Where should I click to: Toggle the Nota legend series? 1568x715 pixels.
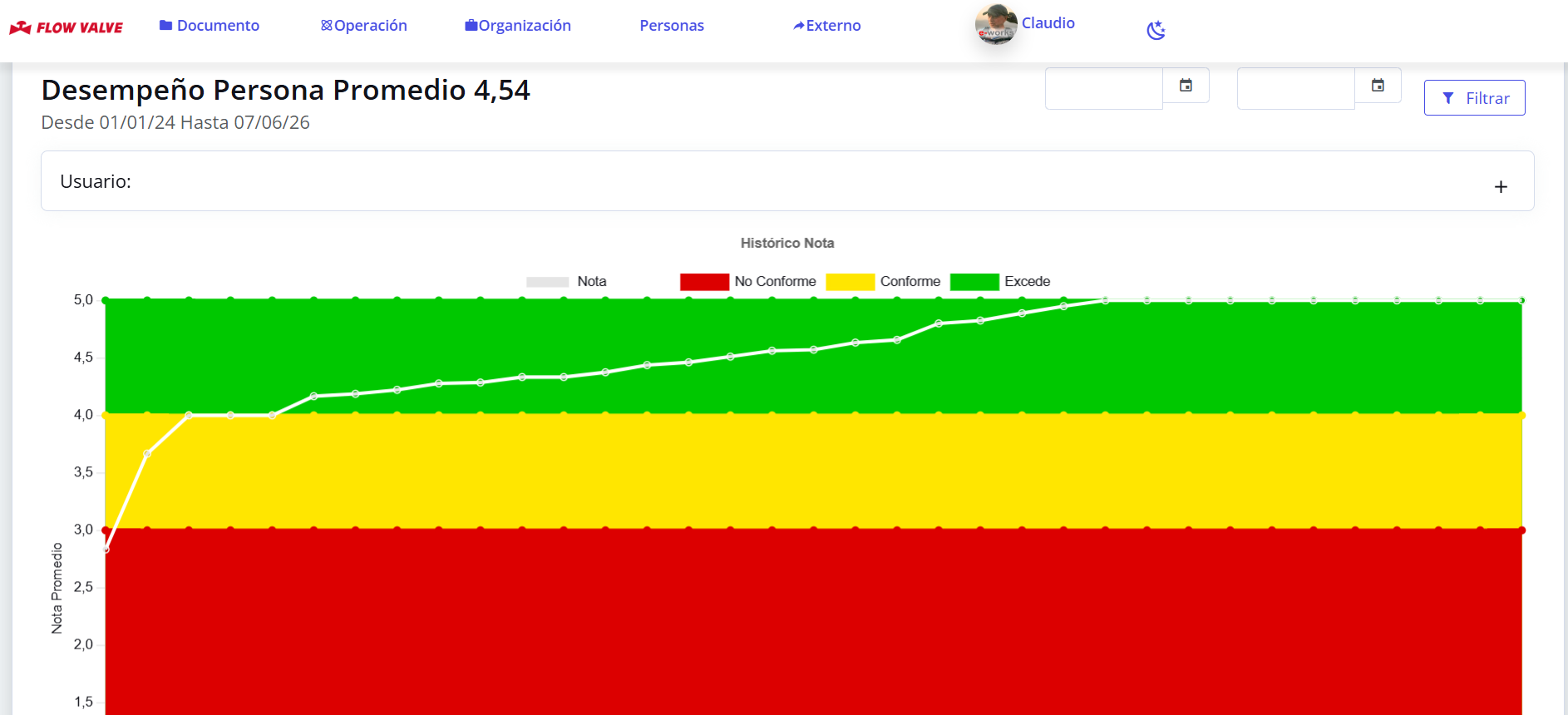566,282
